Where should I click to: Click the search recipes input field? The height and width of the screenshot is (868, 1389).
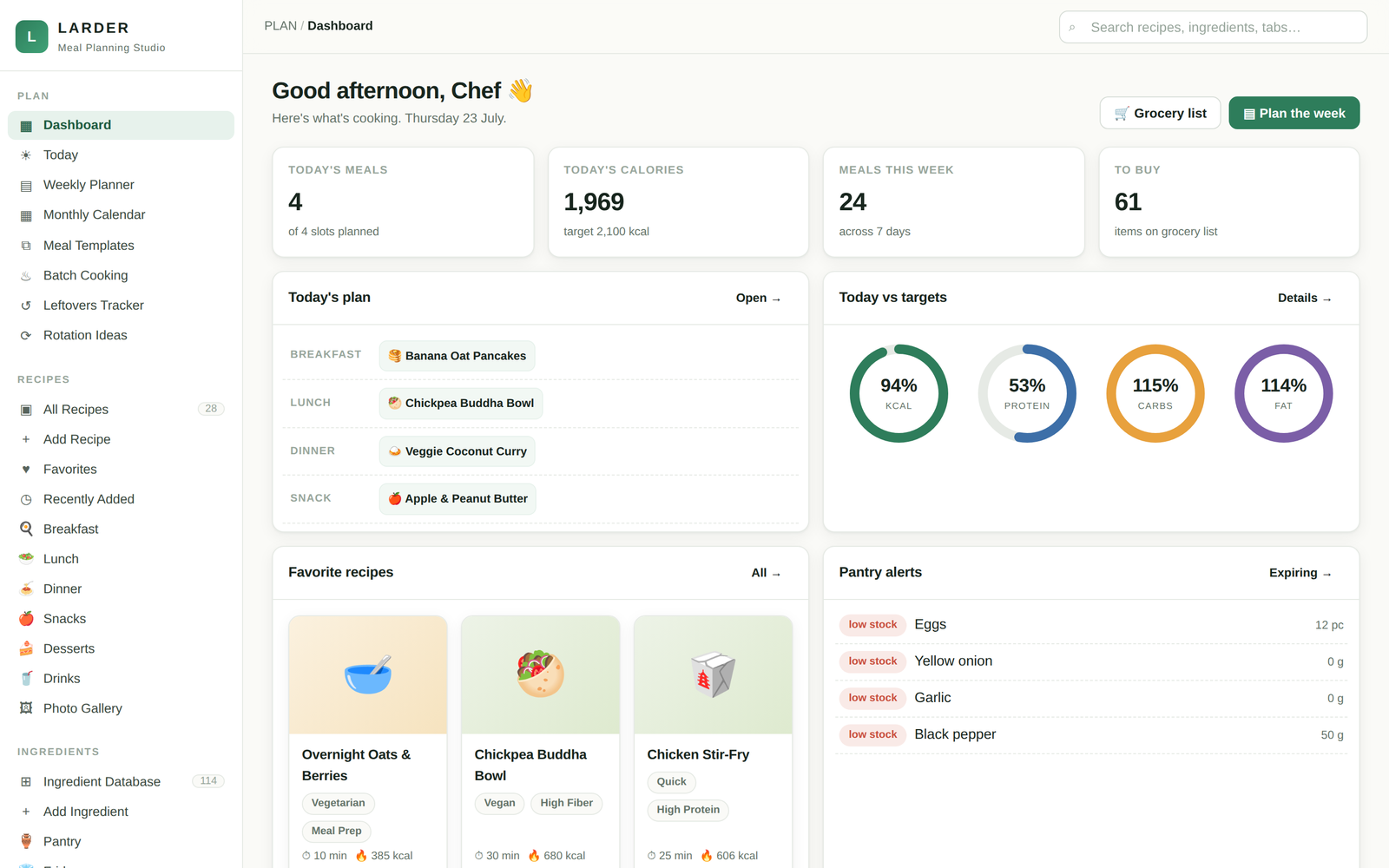[1213, 27]
